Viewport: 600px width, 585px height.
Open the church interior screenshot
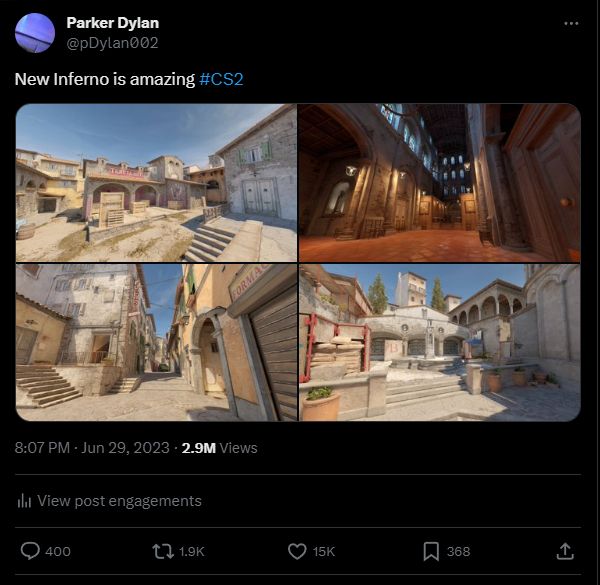440,183
